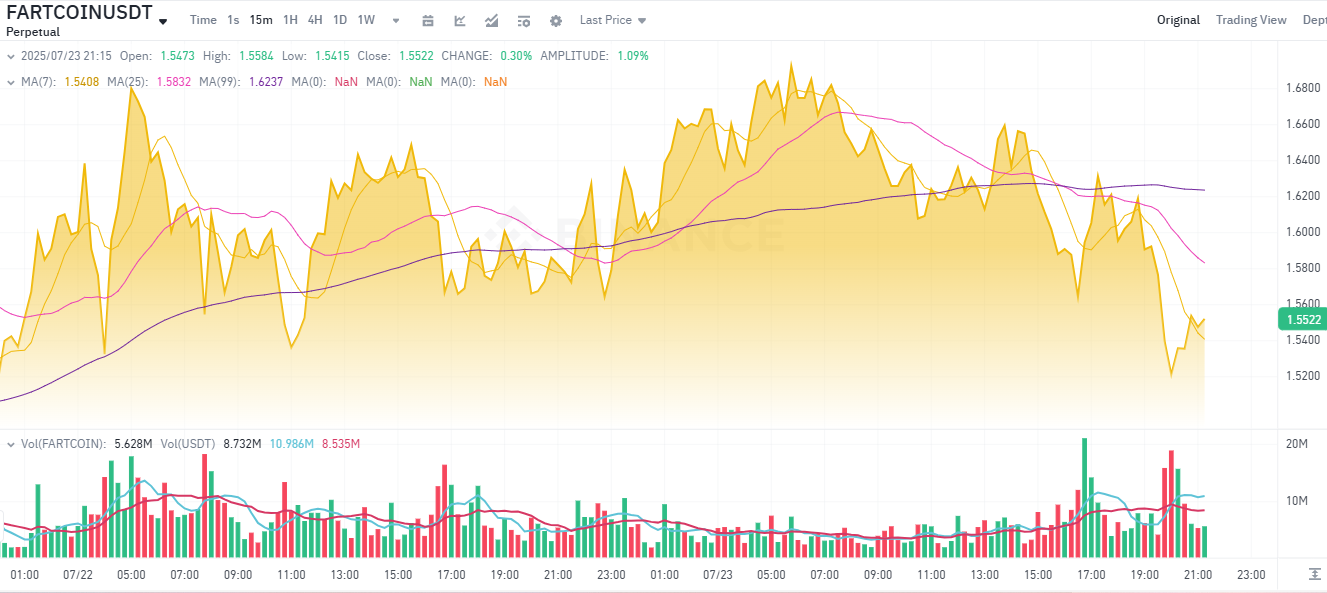1327x593 pixels.
Task: Click the current price tag 1.5522
Action: coord(1301,320)
